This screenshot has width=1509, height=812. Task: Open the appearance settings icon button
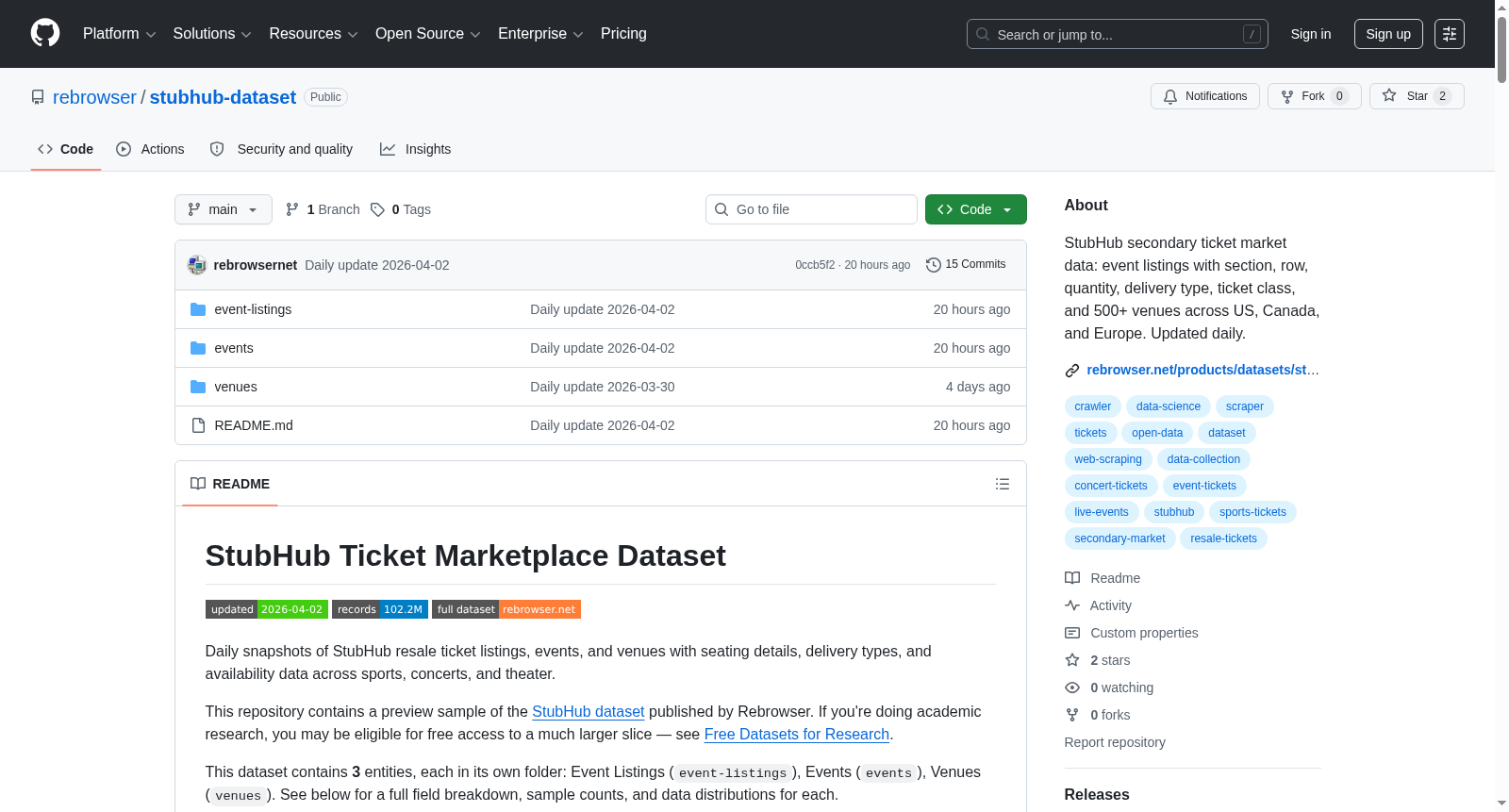click(1450, 34)
